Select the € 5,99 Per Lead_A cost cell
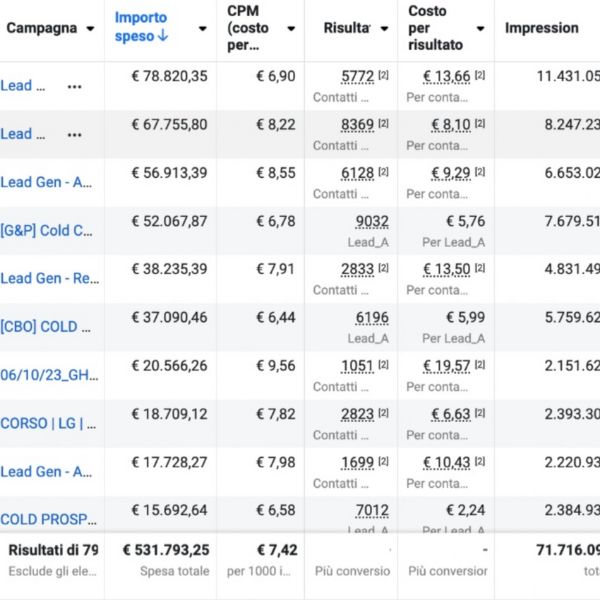600x600 pixels. (x=466, y=317)
